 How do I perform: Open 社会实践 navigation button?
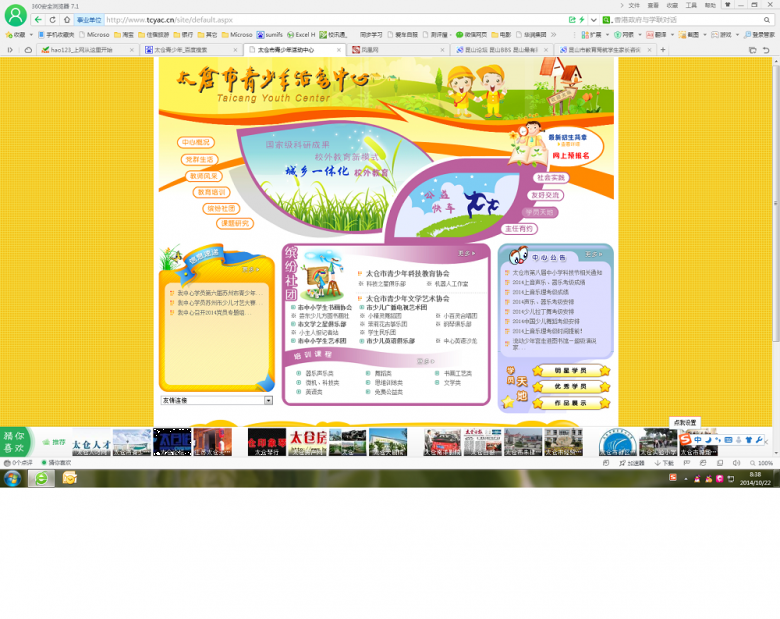(x=551, y=178)
